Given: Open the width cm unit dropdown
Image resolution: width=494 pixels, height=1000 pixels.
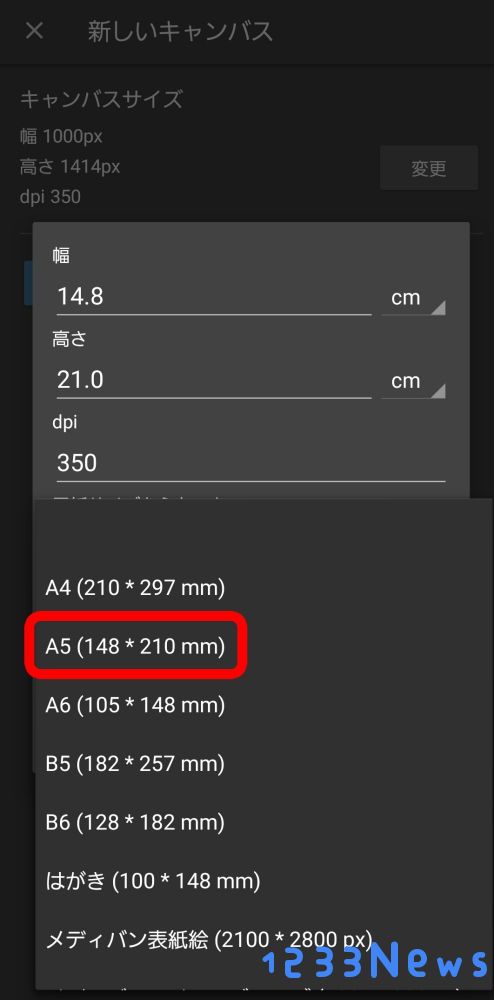Looking at the screenshot, I should (x=413, y=298).
